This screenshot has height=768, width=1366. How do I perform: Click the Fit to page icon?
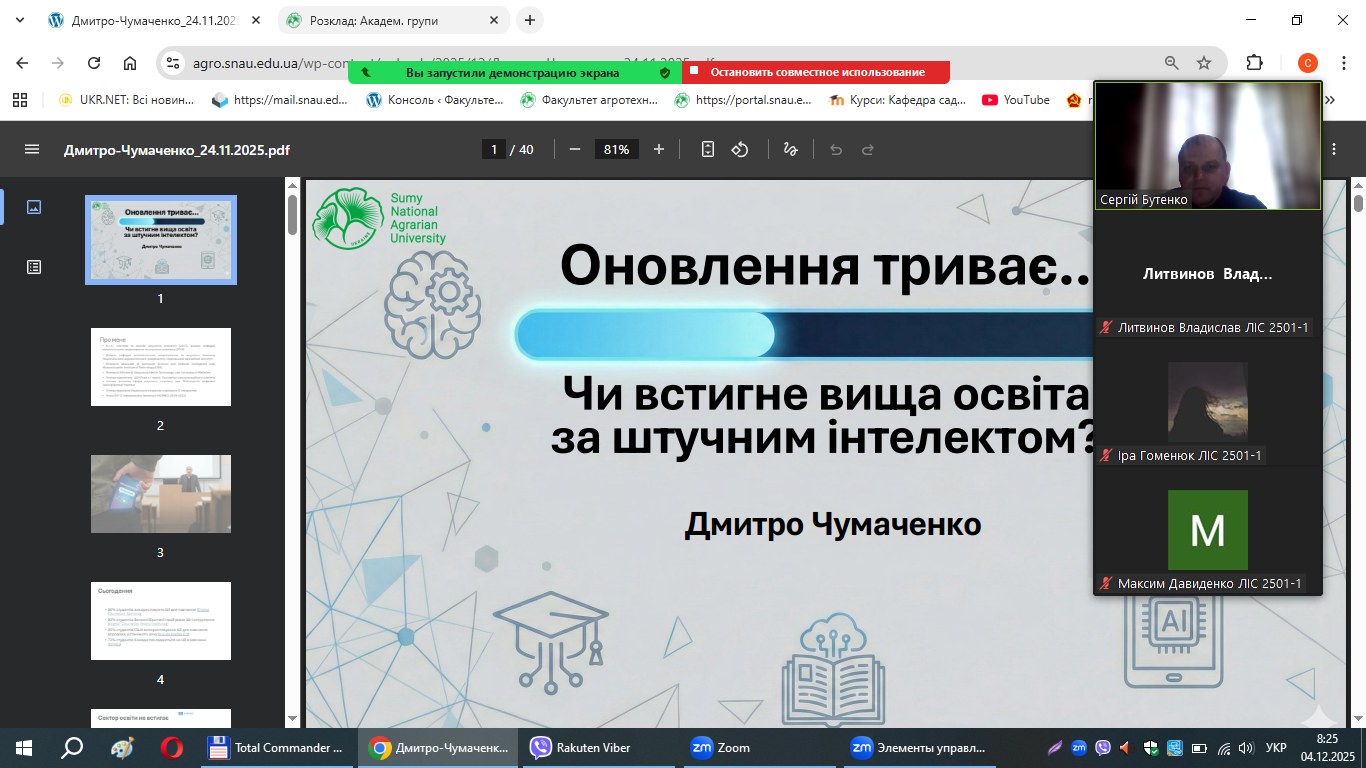click(708, 149)
